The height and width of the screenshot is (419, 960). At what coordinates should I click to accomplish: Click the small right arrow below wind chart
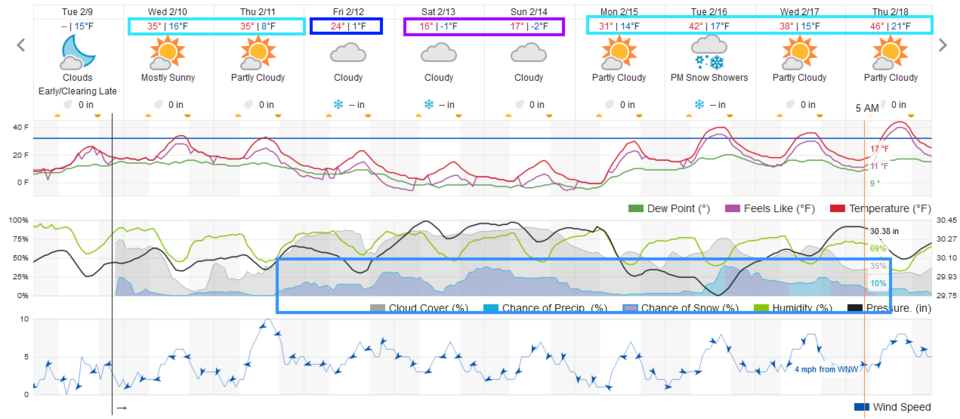coord(121,407)
